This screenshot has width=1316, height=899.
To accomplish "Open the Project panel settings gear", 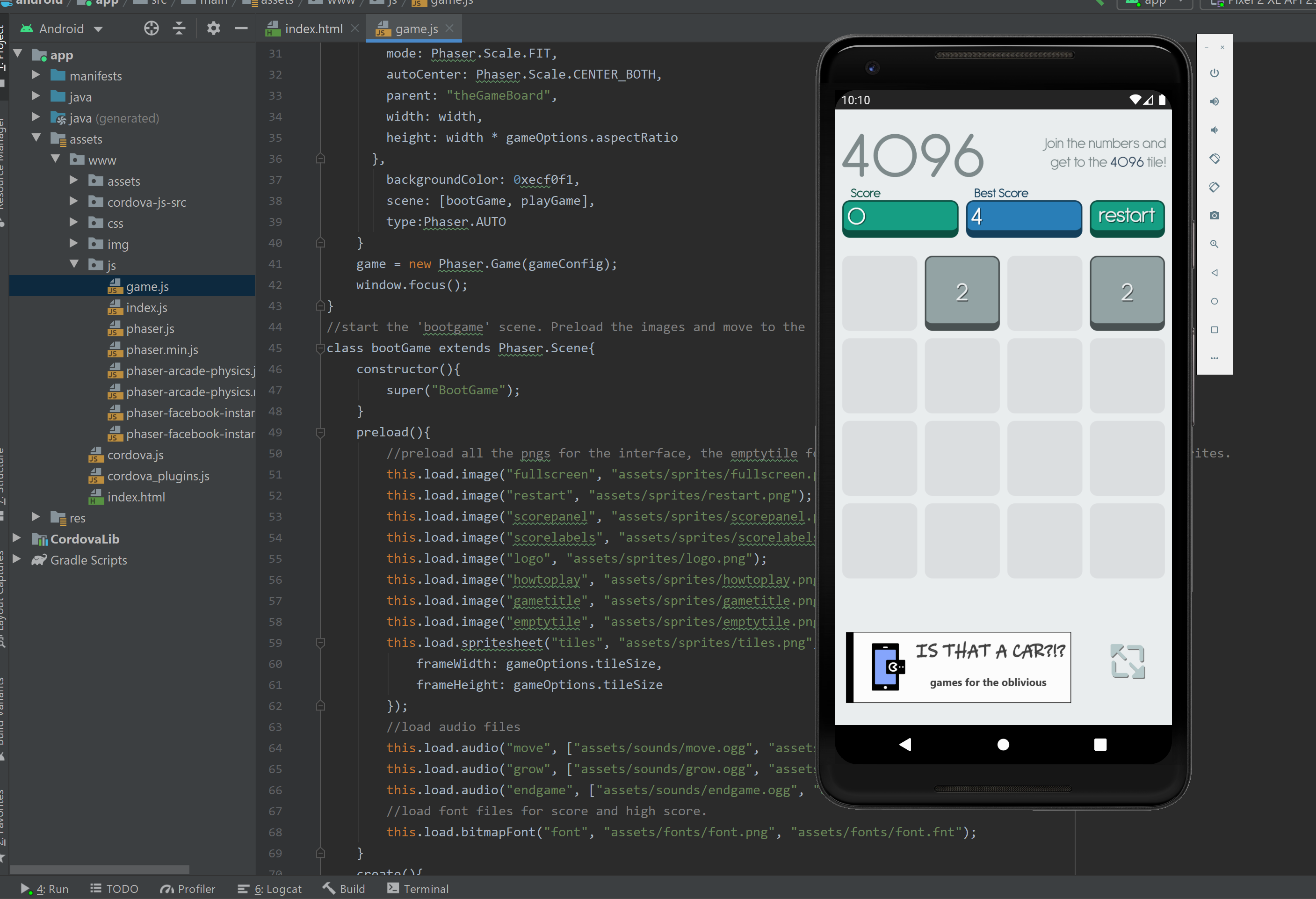I will [x=213, y=28].
